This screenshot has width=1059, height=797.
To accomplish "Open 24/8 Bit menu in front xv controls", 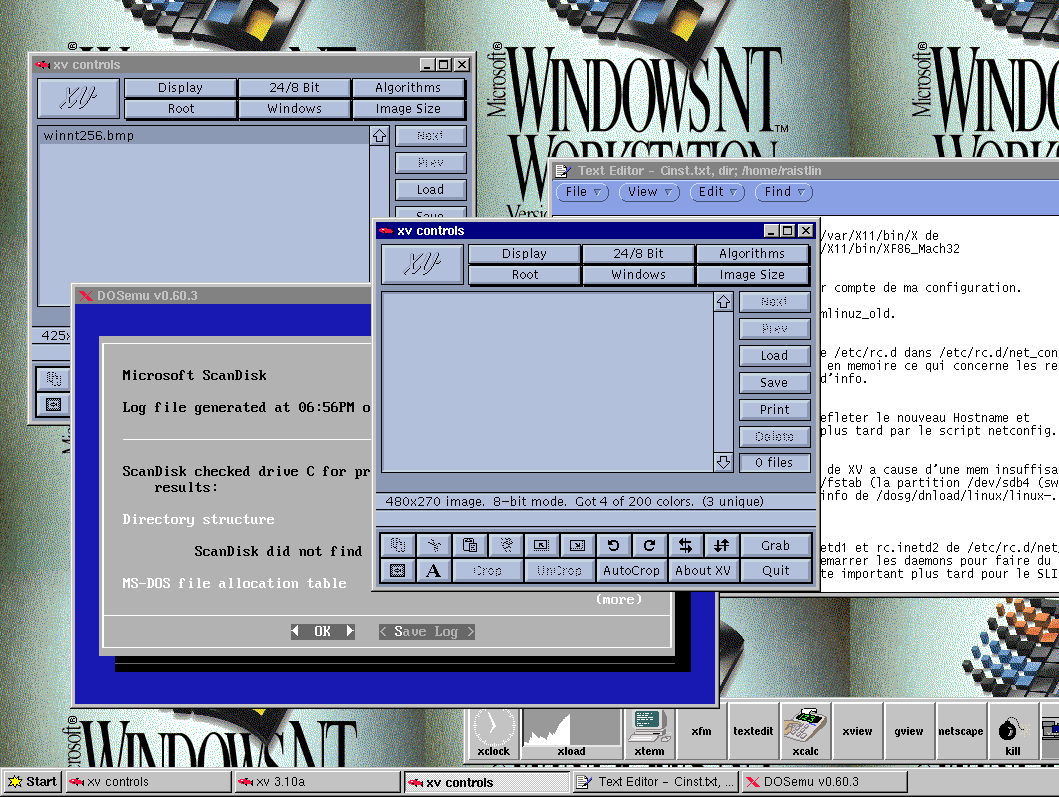I will [638, 254].
